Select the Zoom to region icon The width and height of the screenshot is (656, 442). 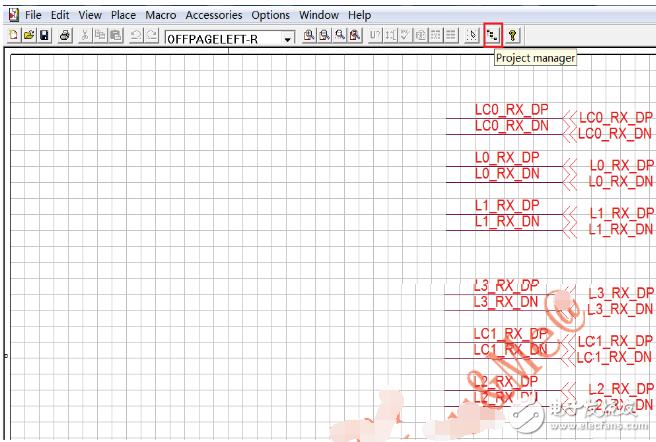coord(340,35)
